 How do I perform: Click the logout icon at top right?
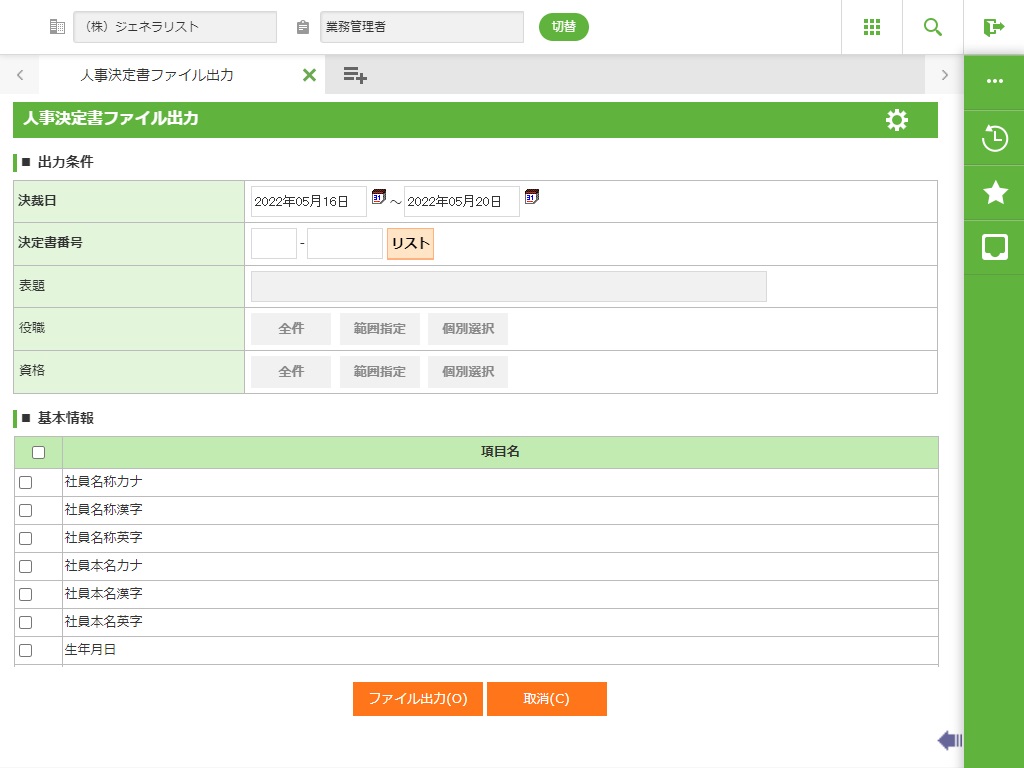click(993, 27)
